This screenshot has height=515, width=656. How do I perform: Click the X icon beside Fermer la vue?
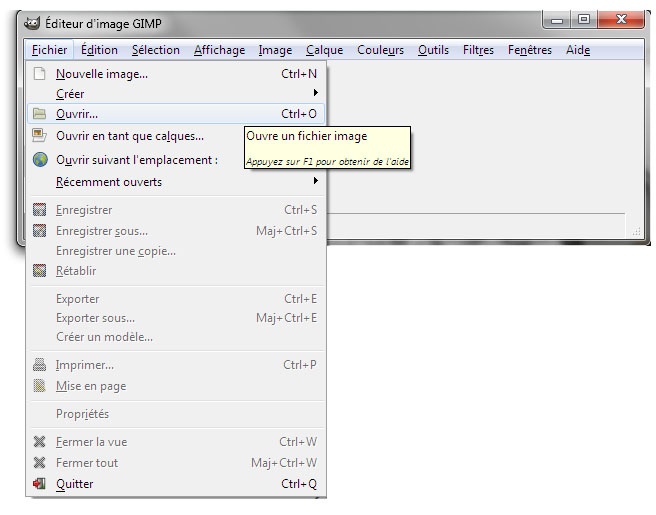(x=40, y=442)
